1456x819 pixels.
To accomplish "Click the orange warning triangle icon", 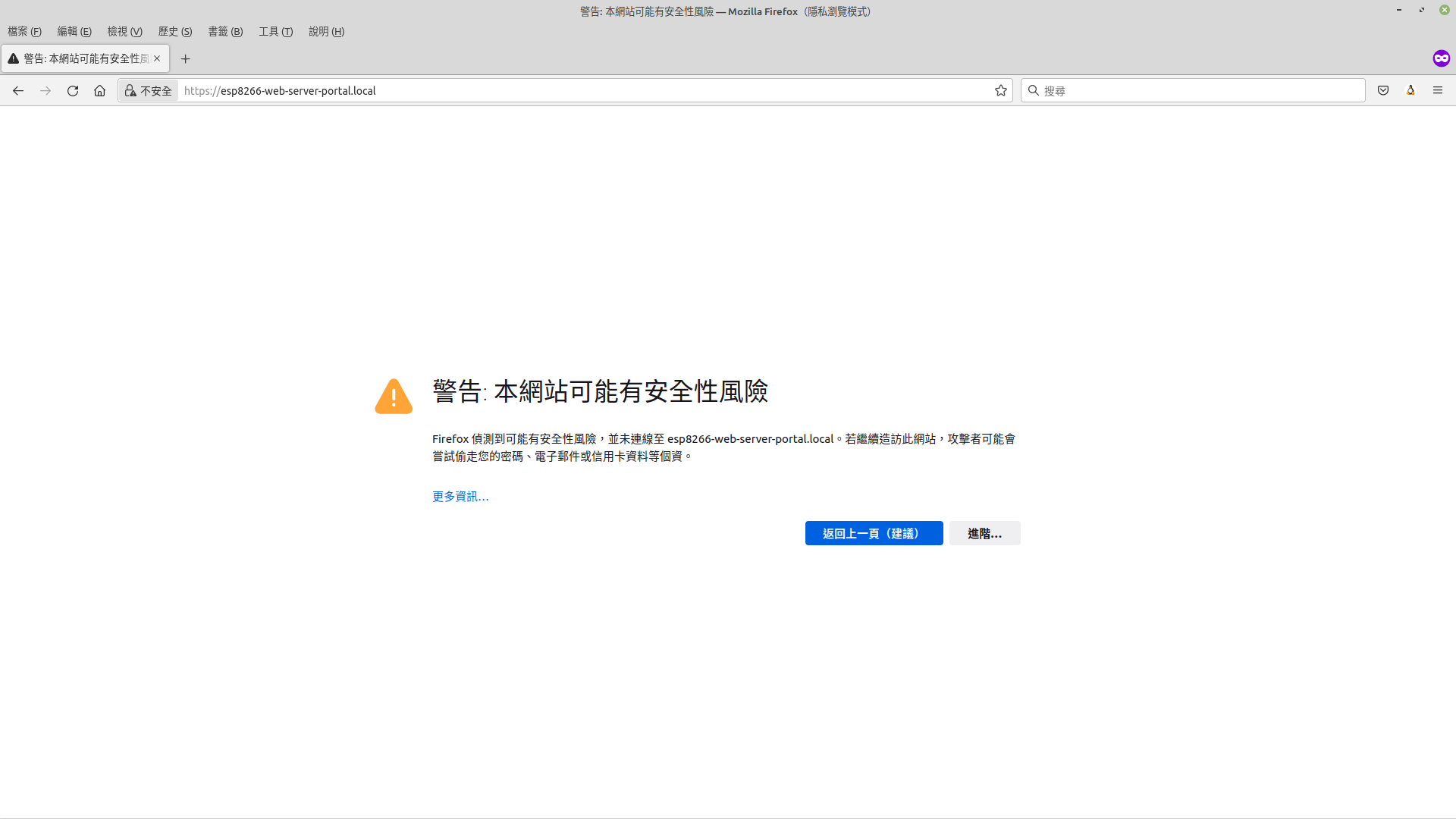I will (394, 396).
